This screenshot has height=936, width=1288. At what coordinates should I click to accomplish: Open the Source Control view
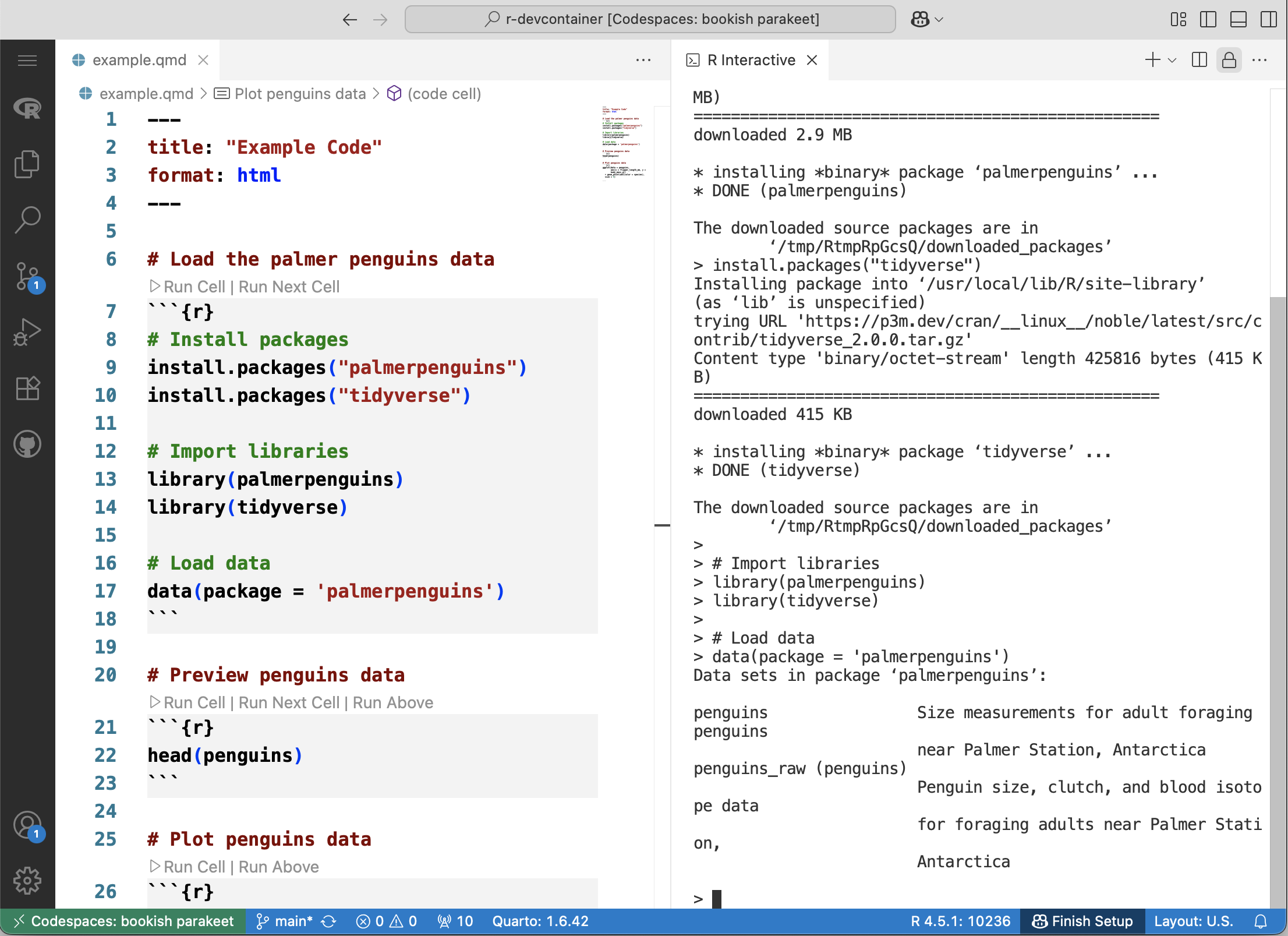tap(27, 276)
